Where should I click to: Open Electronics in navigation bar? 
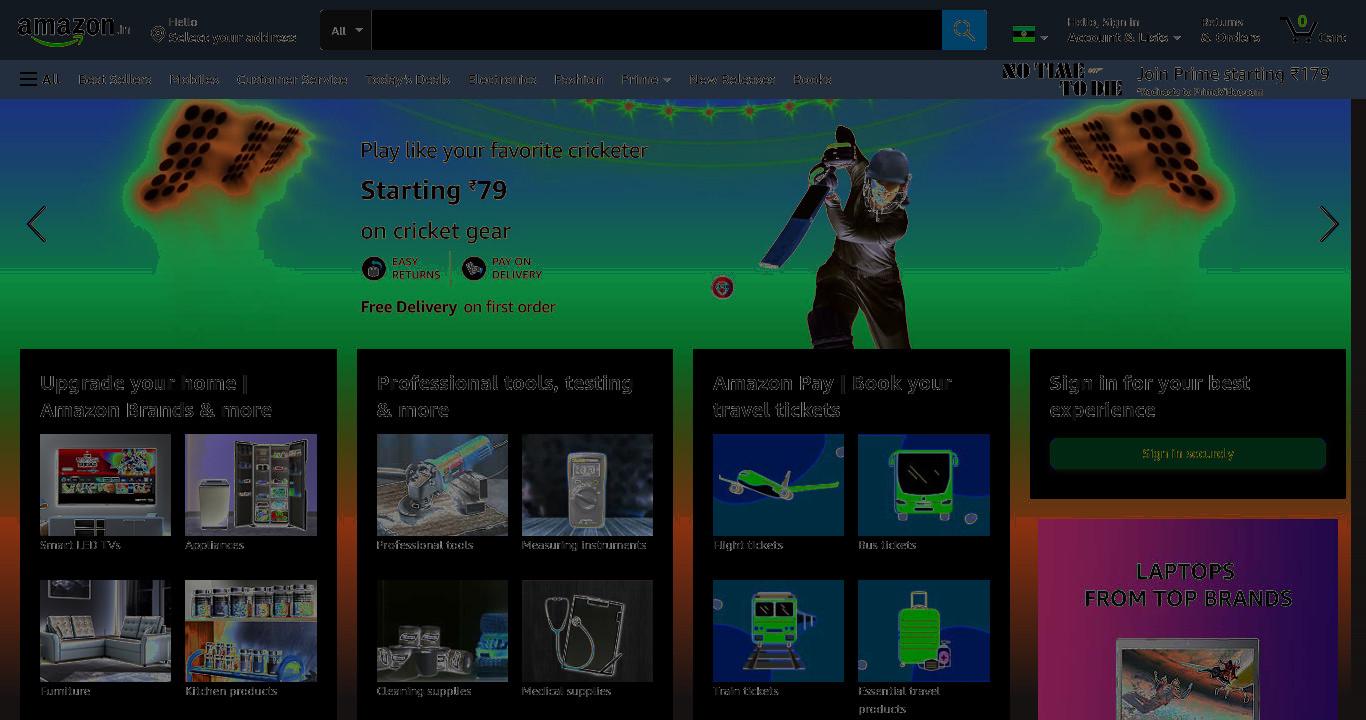coord(502,79)
